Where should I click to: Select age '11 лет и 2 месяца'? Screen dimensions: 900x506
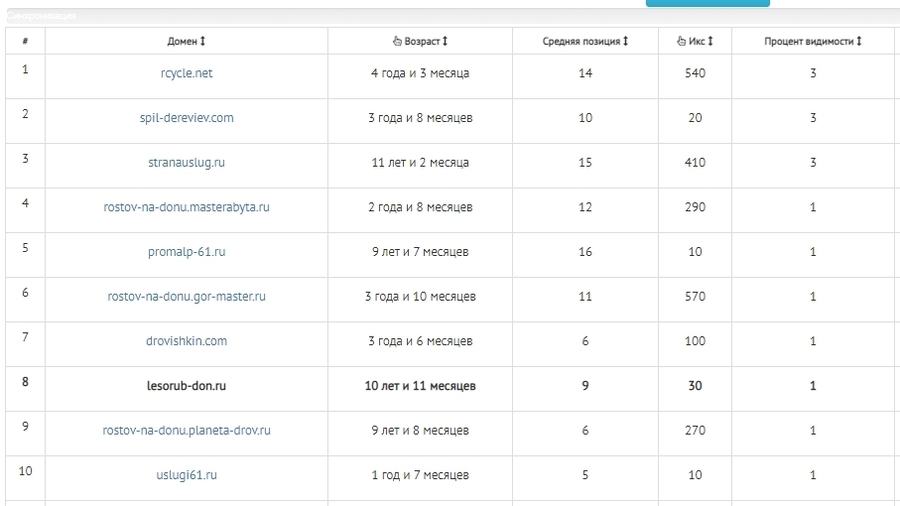420,163
